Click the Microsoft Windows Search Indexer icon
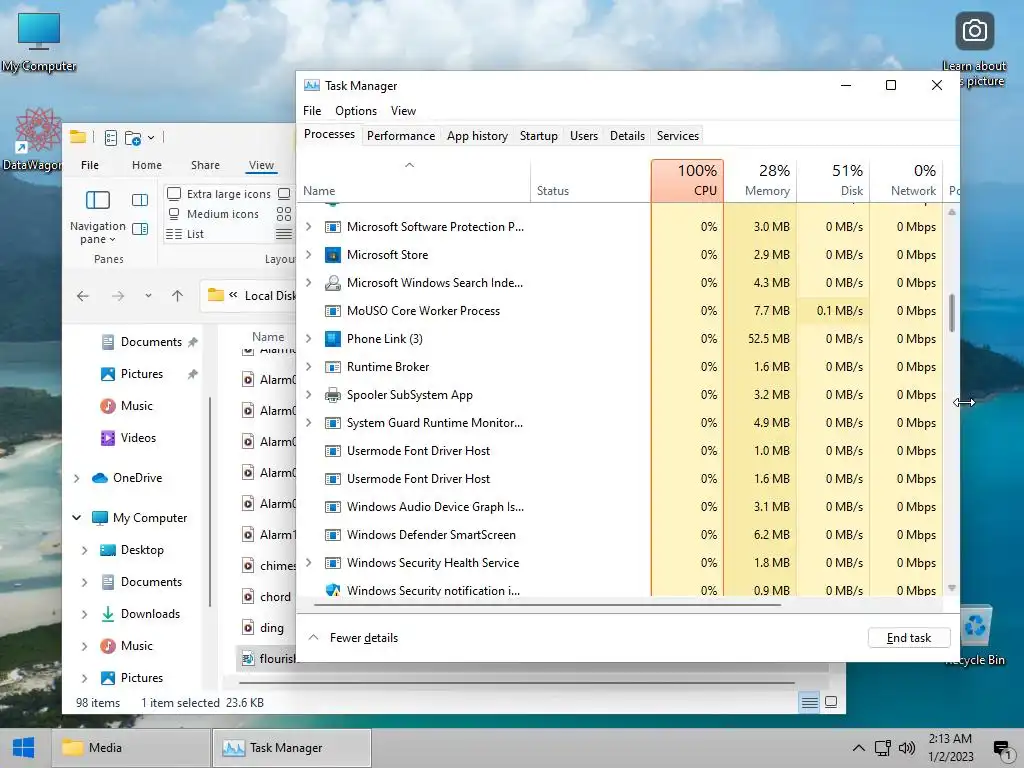The image size is (1024, 768). tap(332, 283)
